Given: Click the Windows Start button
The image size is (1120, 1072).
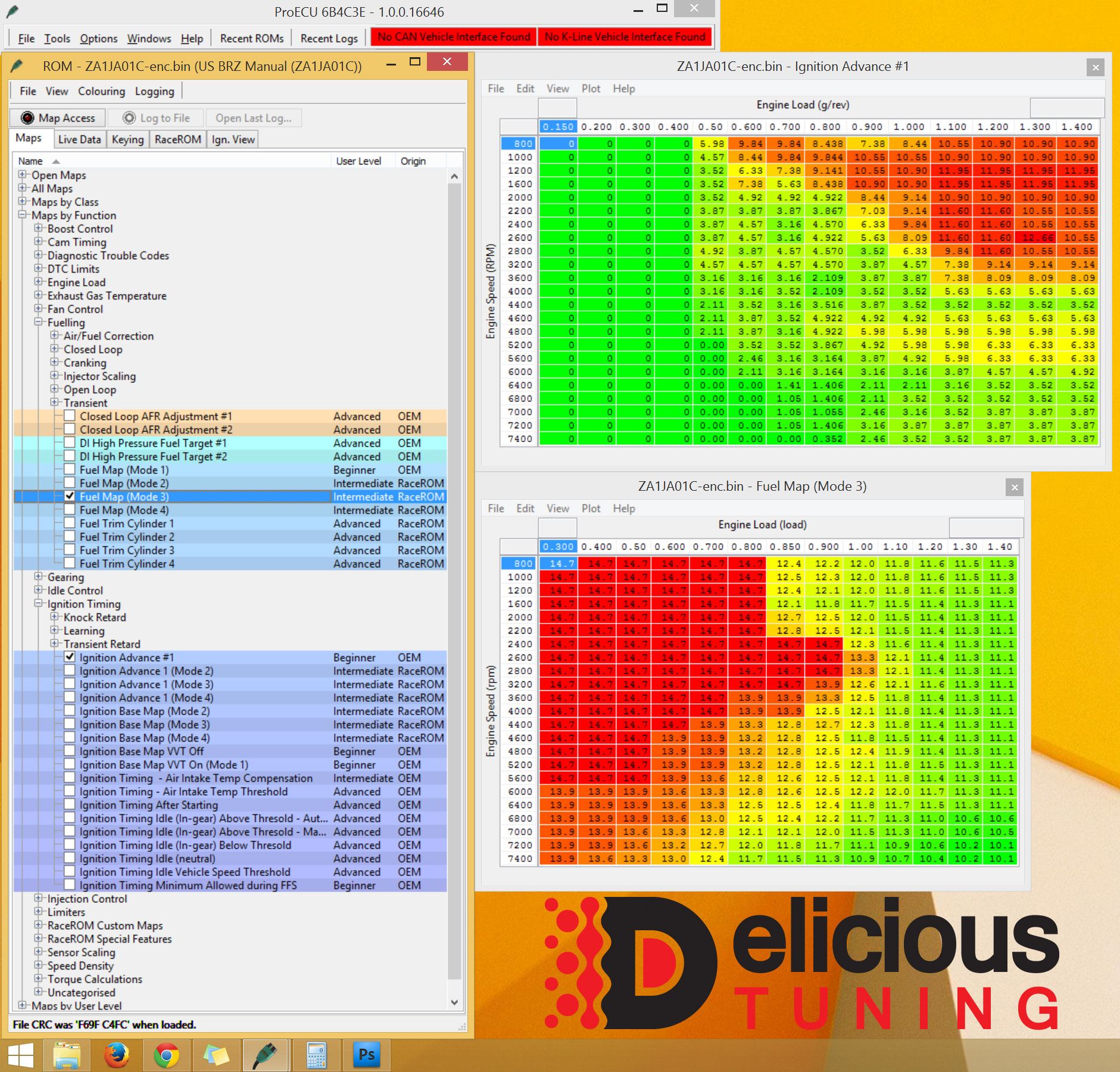Looking at the screenshot, I should pyautogui.click(x=21, y=1055).
